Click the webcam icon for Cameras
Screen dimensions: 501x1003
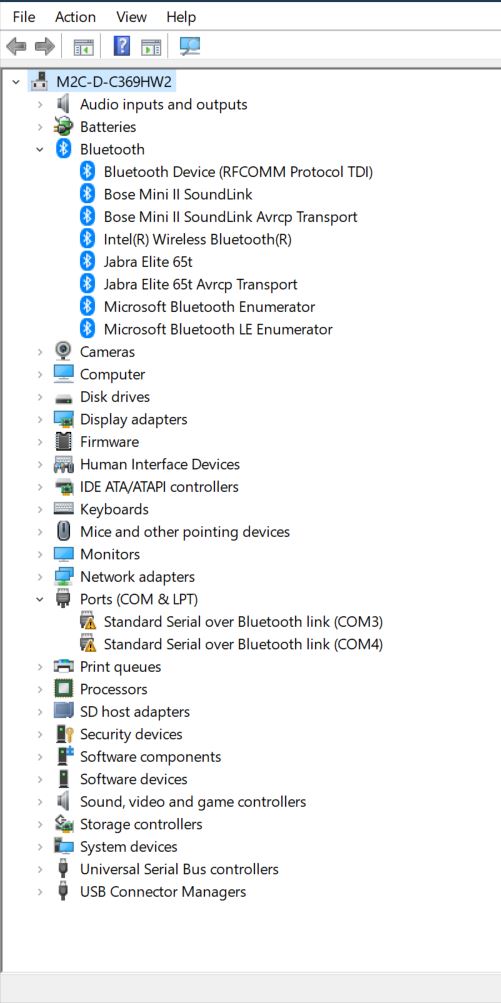pos(63,351)
